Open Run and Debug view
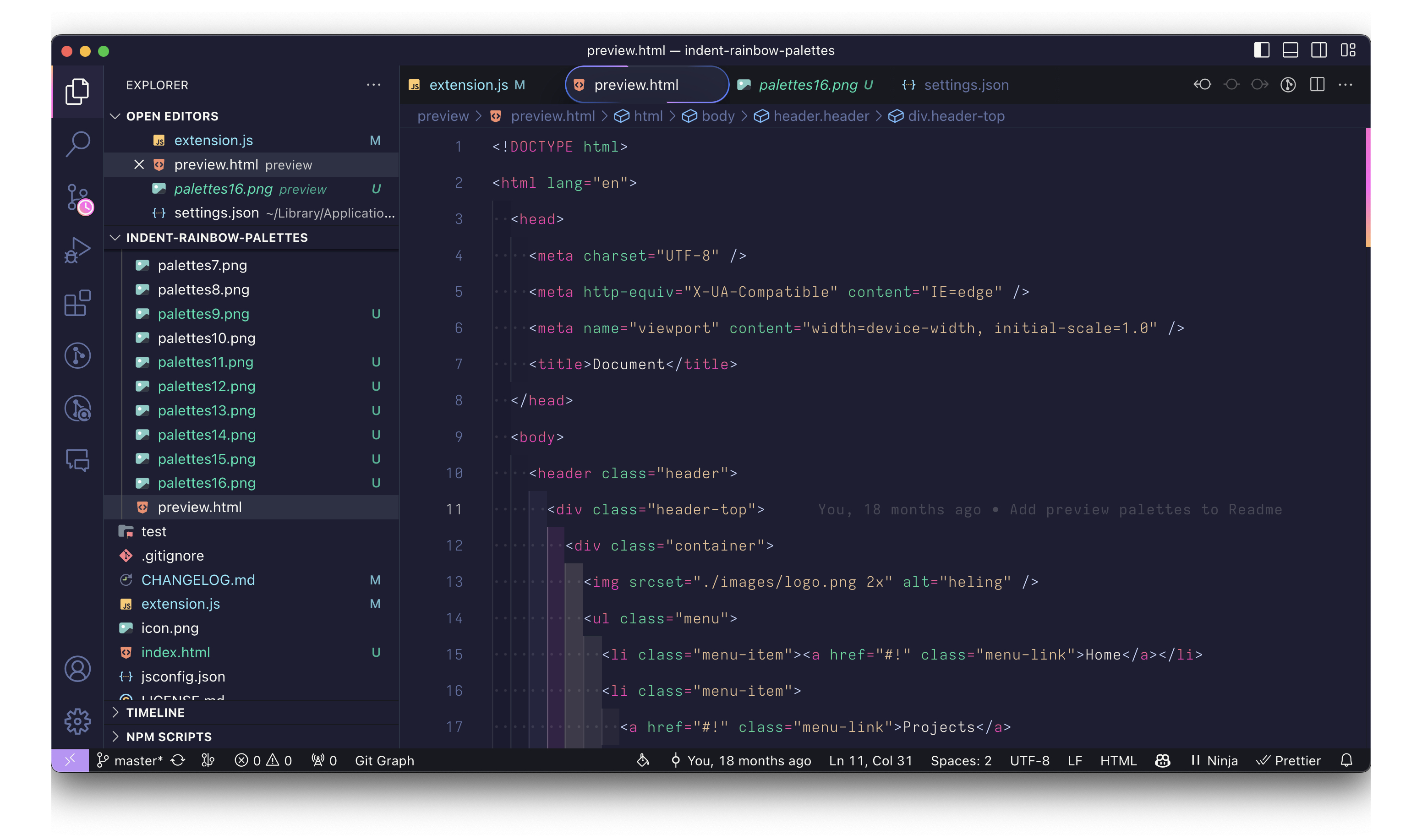This screenshot has height=840, width=1422. 77,250
